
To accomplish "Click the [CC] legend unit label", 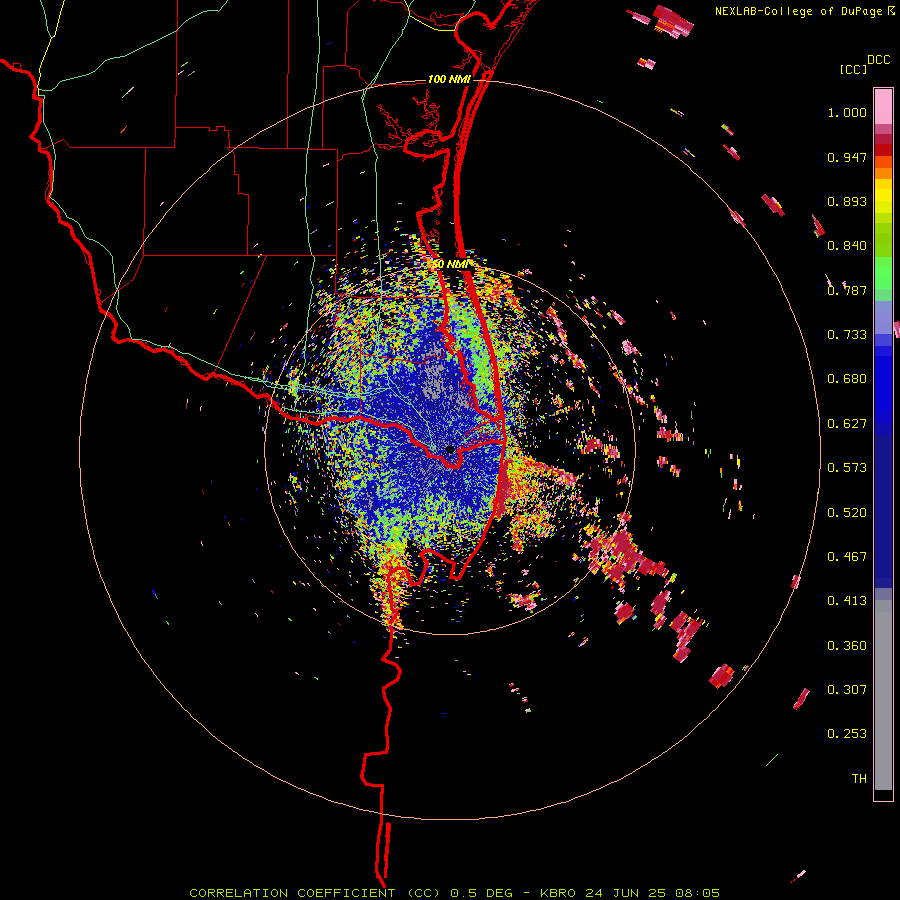I will (x=853, y=69).
